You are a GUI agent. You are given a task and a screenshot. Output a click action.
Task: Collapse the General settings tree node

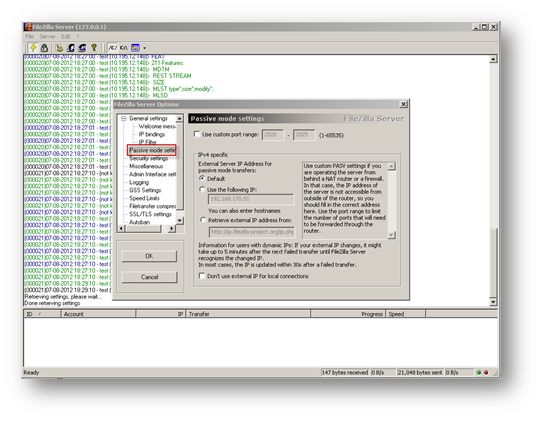point(124,118)
